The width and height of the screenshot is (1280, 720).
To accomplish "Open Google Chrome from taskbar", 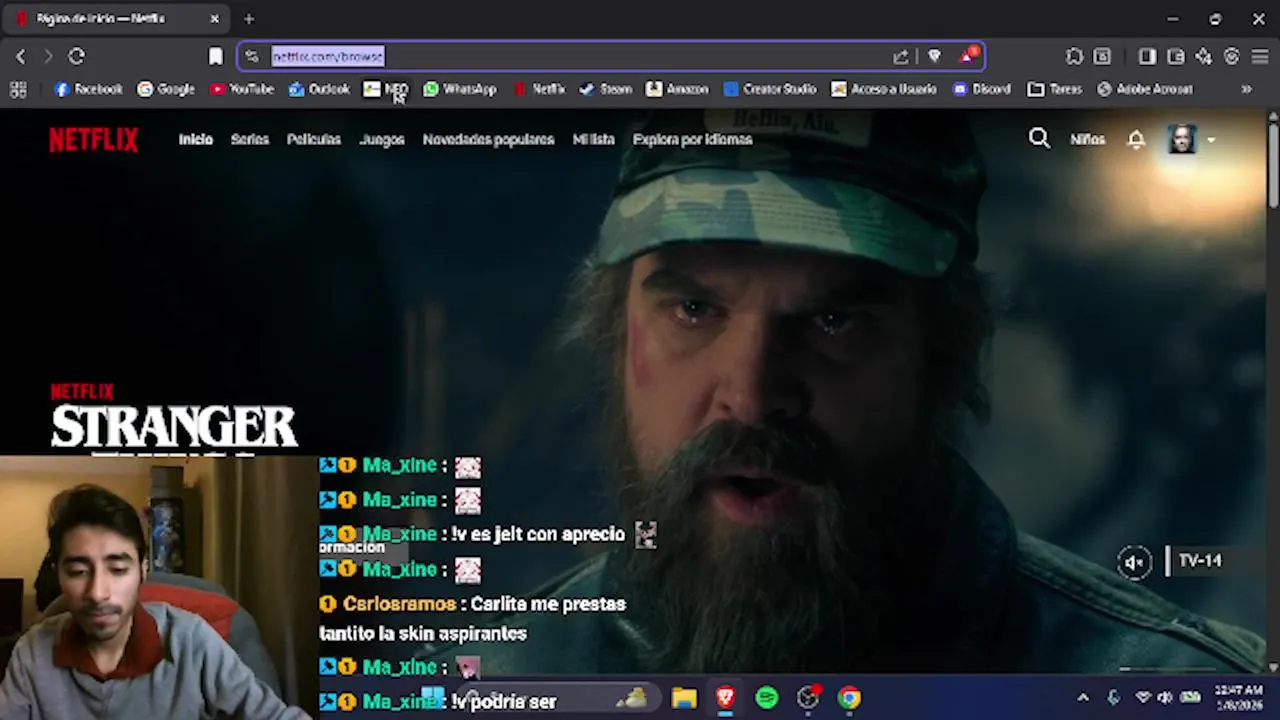I will pos(849,698).
